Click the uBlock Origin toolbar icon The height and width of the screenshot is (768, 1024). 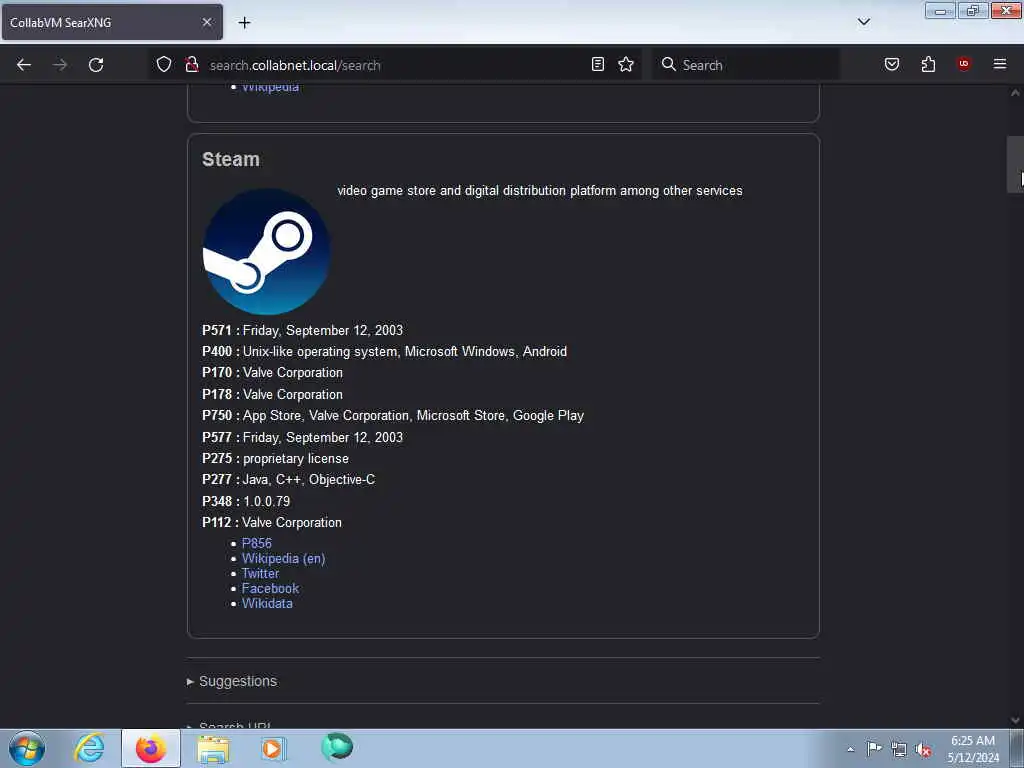coord(964,64)
